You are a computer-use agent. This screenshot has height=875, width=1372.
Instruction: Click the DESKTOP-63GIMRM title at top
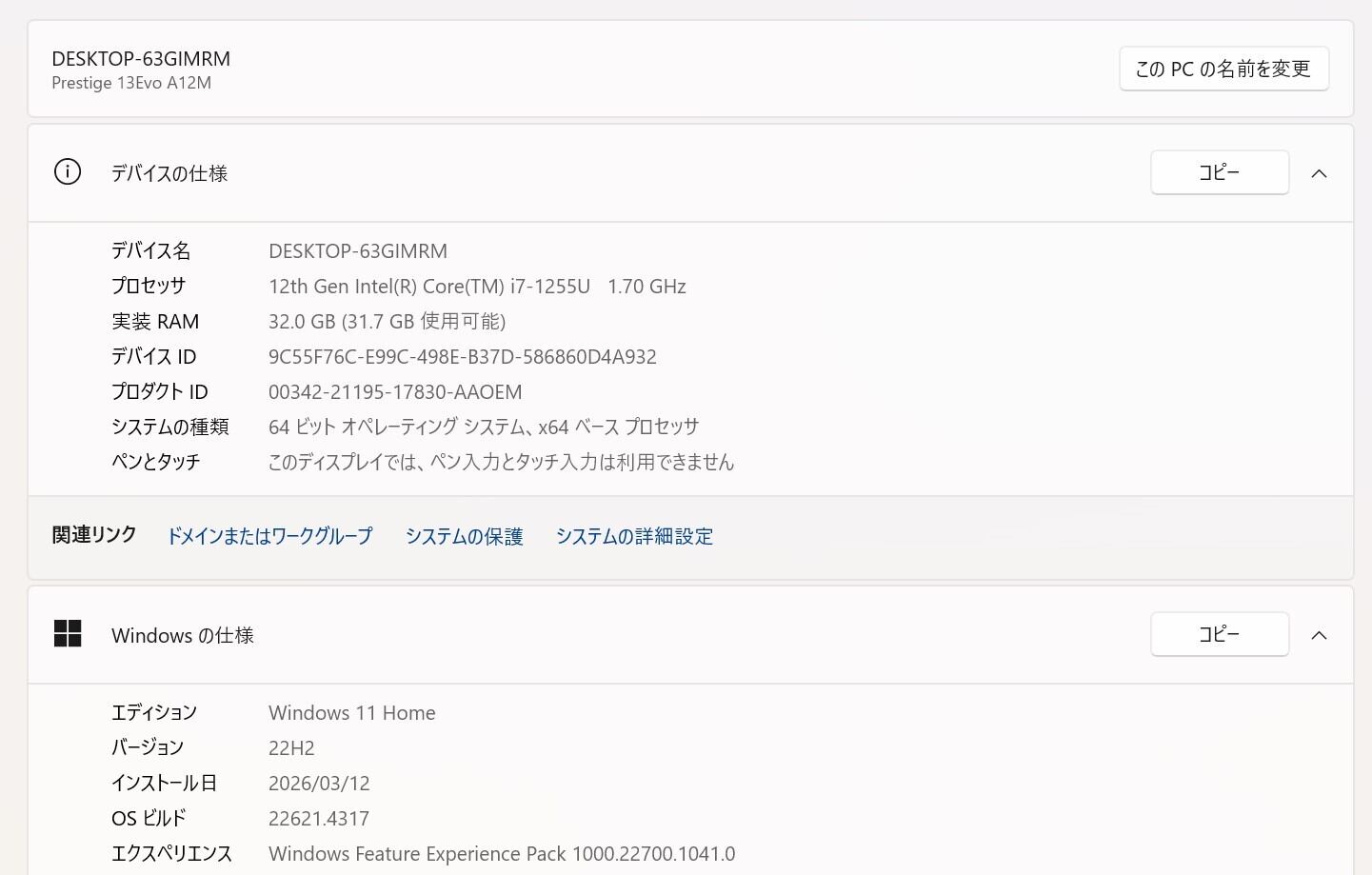[x=141, y=59]
